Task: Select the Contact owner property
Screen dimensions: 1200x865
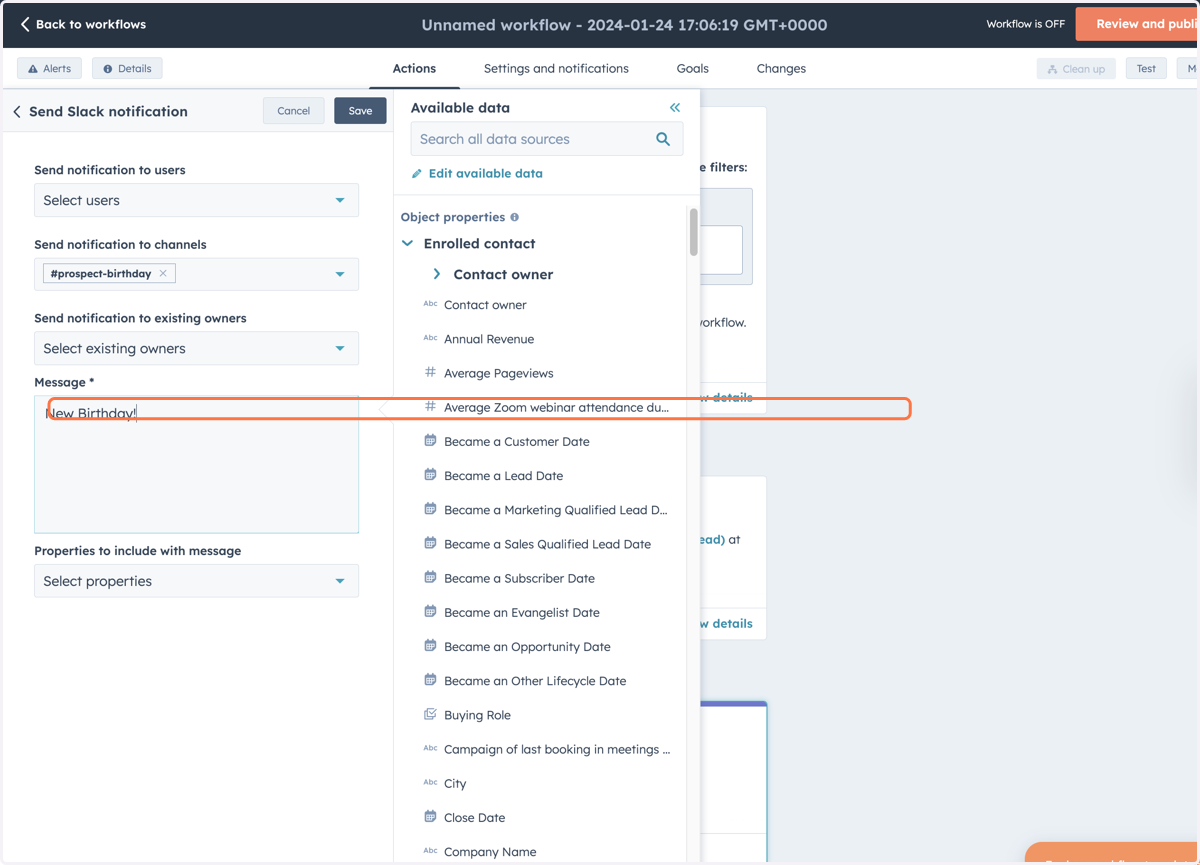Action: [x=485, y=305]
